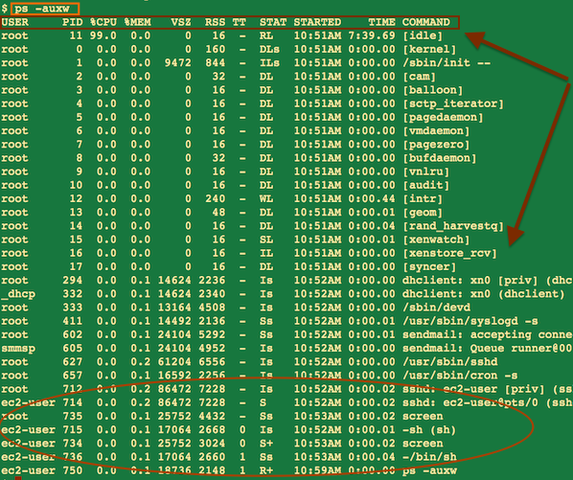The height and width of the screenshot is (480, 573).
Task: Click the [pagezero] process name
Action: click(436, 144)
